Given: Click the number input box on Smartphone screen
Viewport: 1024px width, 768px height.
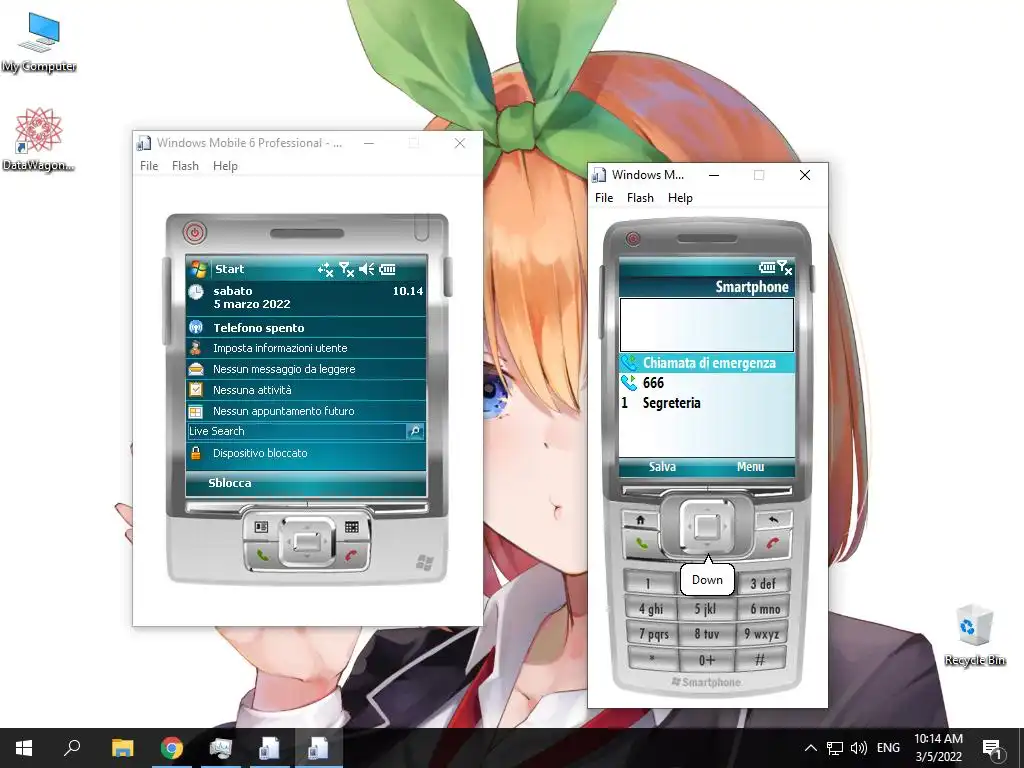Looking at the screenshot, I should pyautogui.click(x=707, y=325).
